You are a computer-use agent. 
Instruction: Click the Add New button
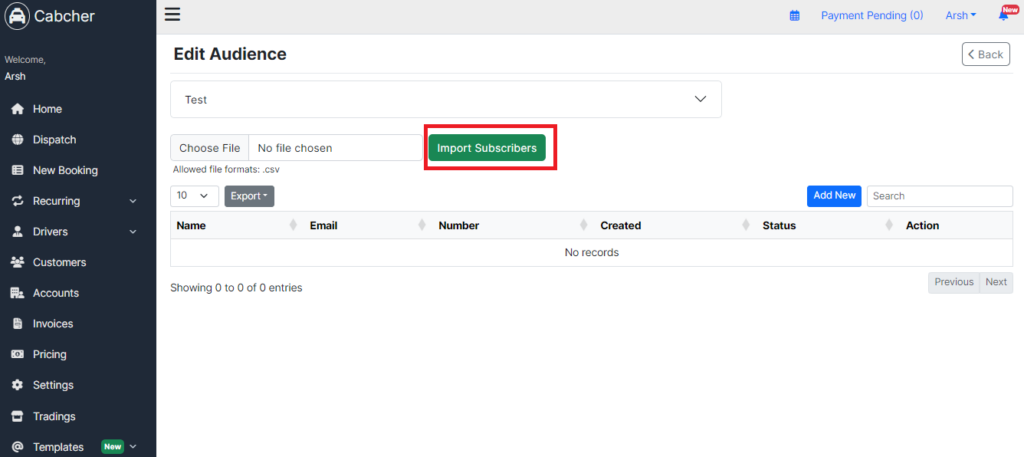coord(835,196)
